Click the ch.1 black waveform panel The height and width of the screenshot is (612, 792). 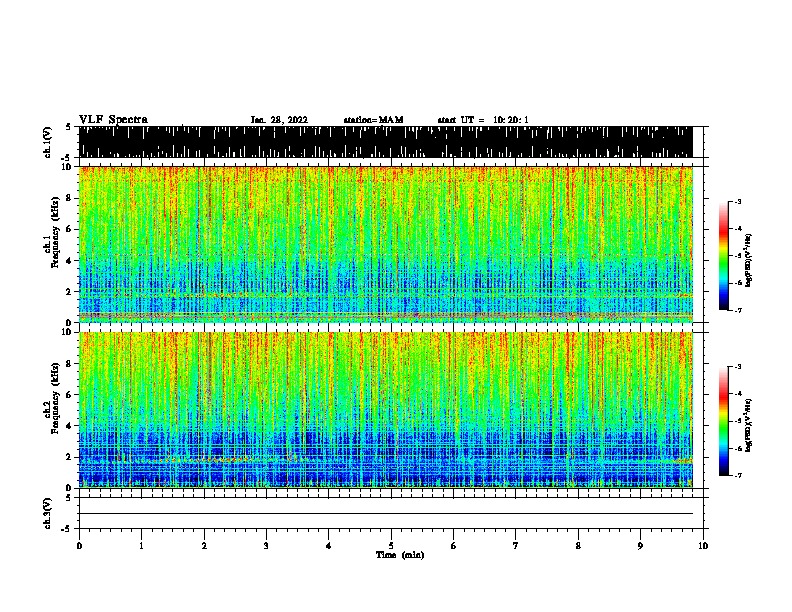[385, 142]
